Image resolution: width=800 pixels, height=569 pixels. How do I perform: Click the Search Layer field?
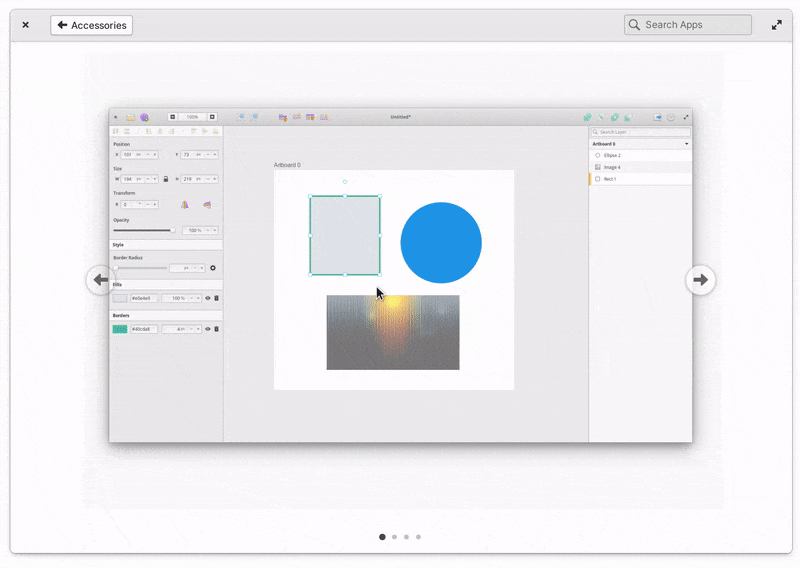pyautogui.click(x=640, y=132)
